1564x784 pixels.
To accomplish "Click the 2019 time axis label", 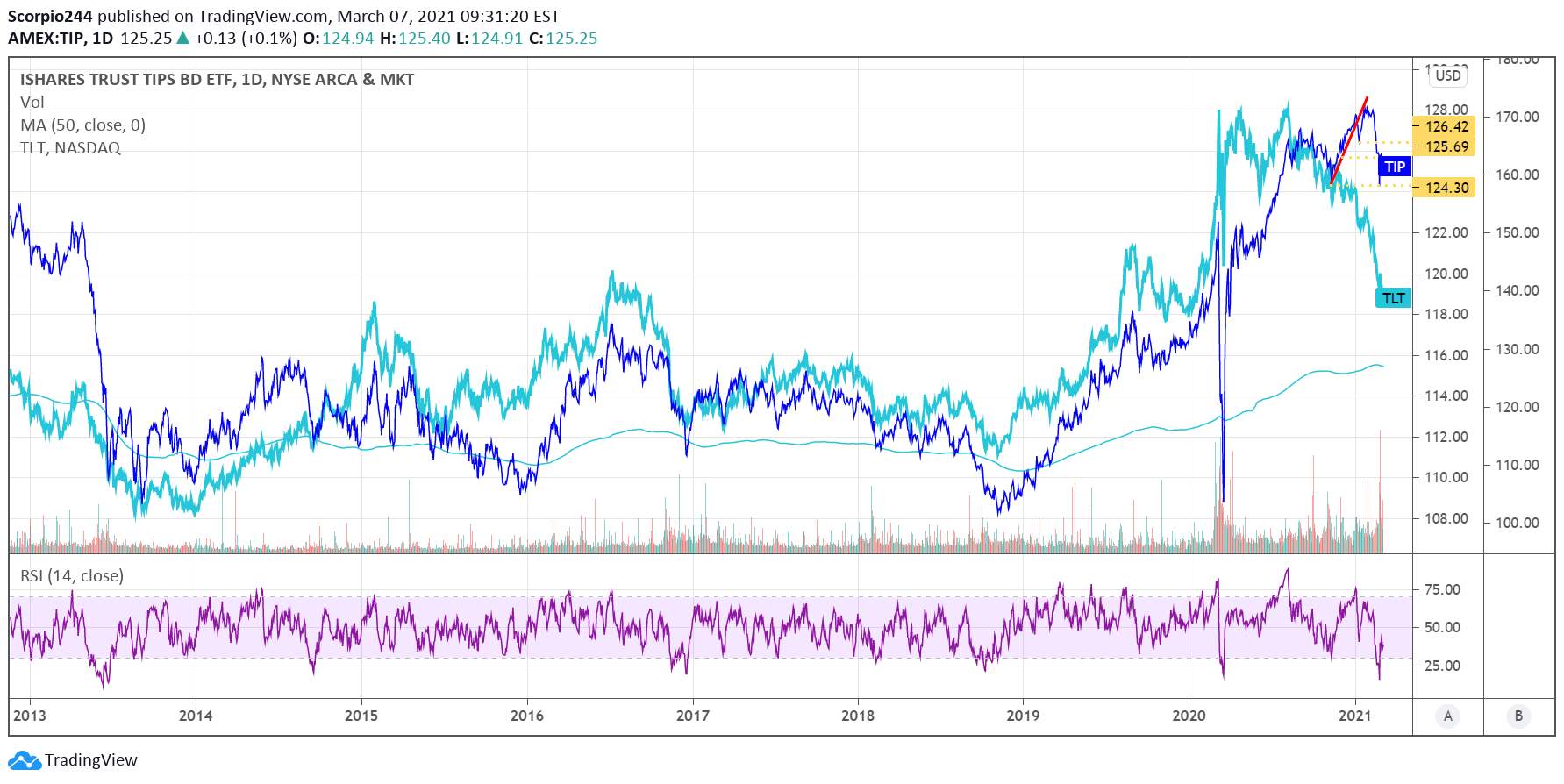I will (1023, 716).
